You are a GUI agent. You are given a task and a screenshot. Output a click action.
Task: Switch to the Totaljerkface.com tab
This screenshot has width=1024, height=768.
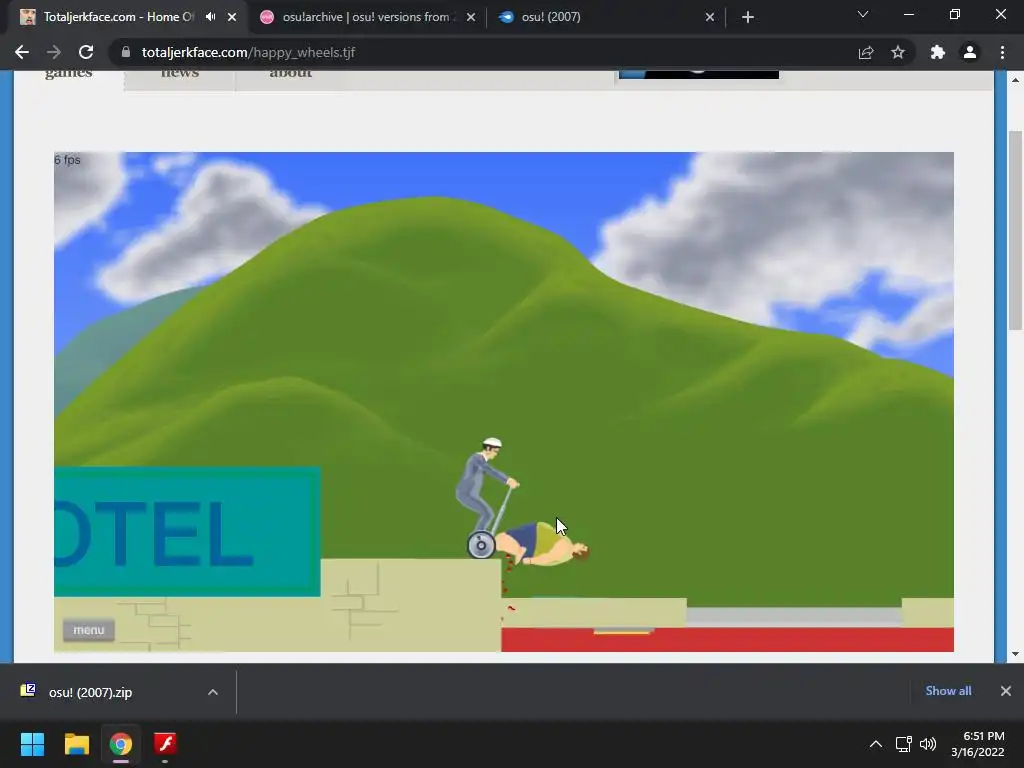(x=118, y=17)
